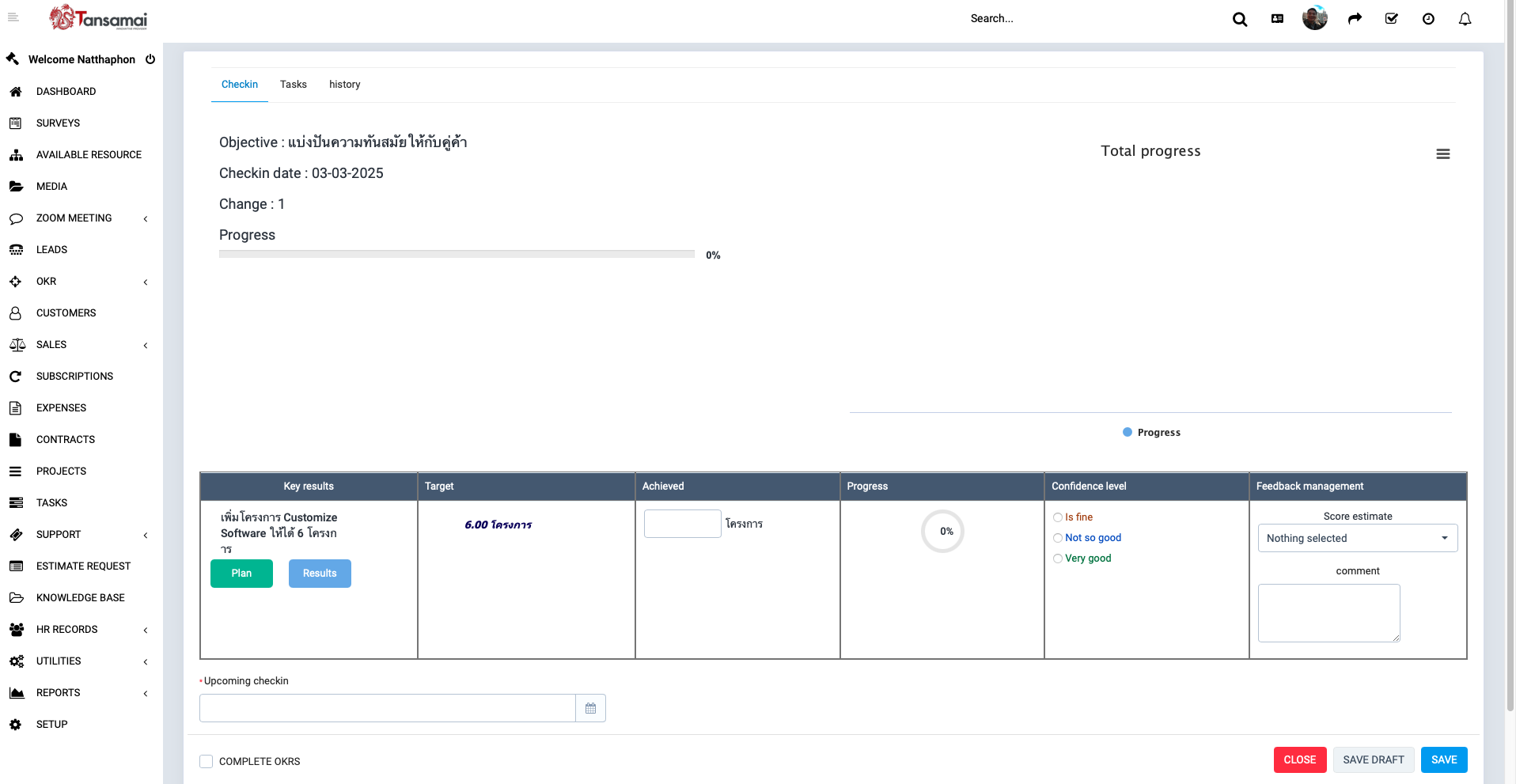Open the notifications bell icon

tap(1465, 19)
